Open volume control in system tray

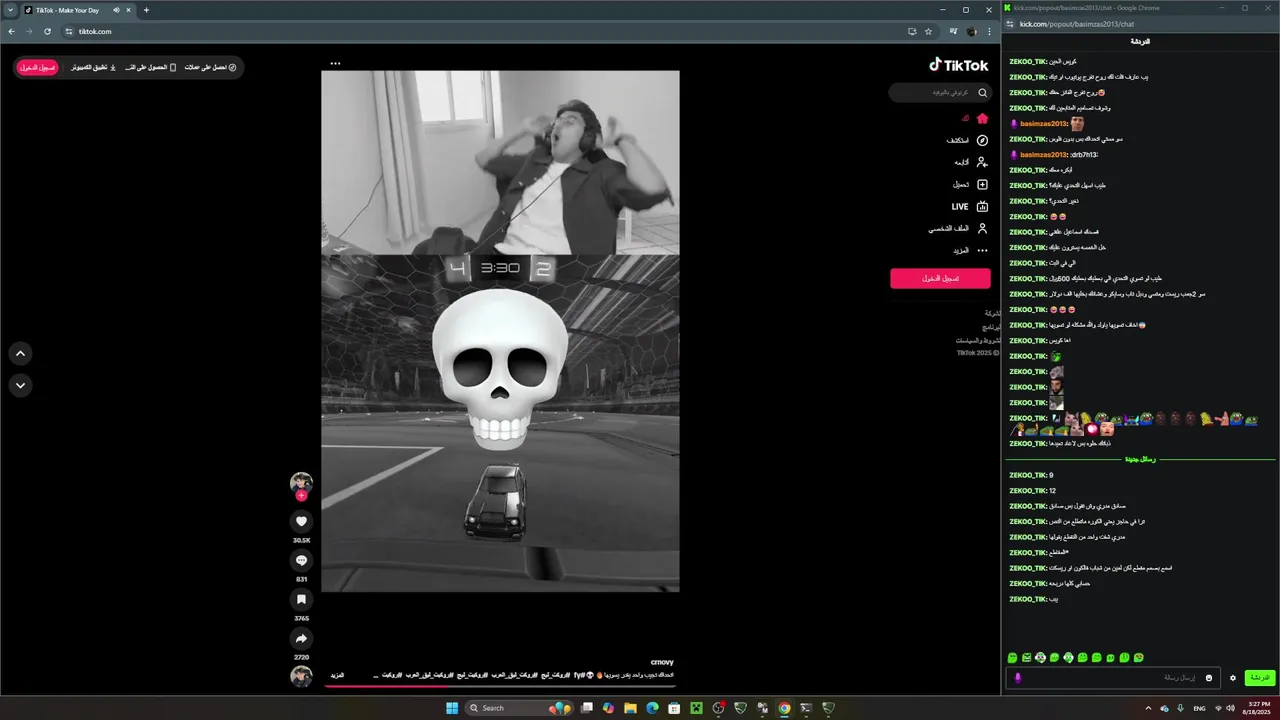(x=1230, y=708)
